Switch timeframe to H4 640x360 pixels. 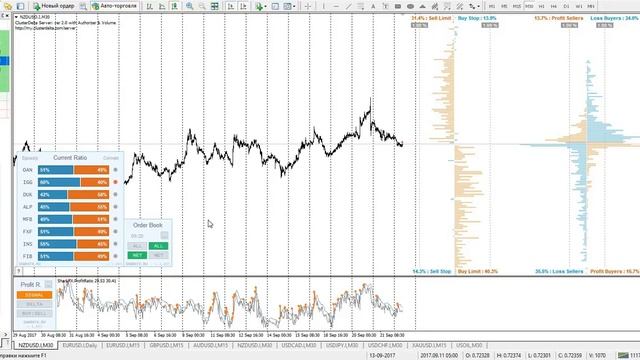click(x=554, y=6)
